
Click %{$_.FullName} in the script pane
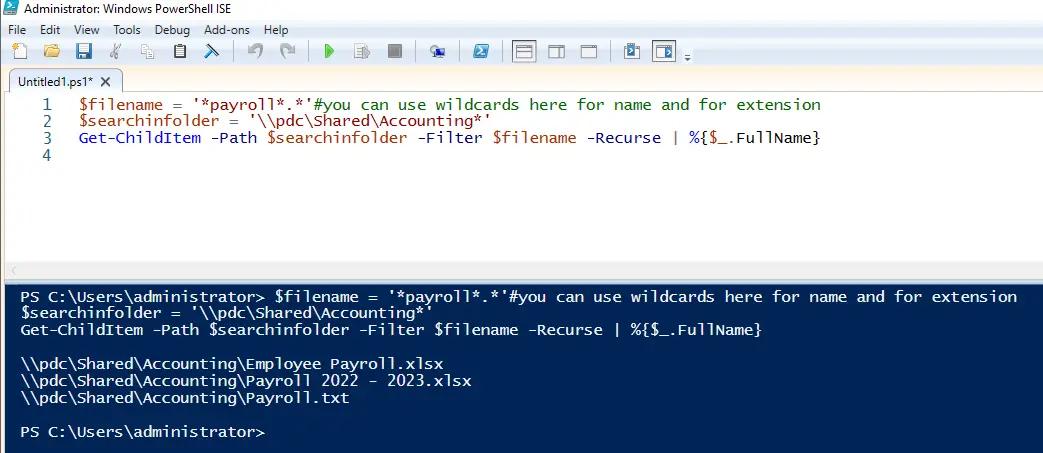[755, 138]
